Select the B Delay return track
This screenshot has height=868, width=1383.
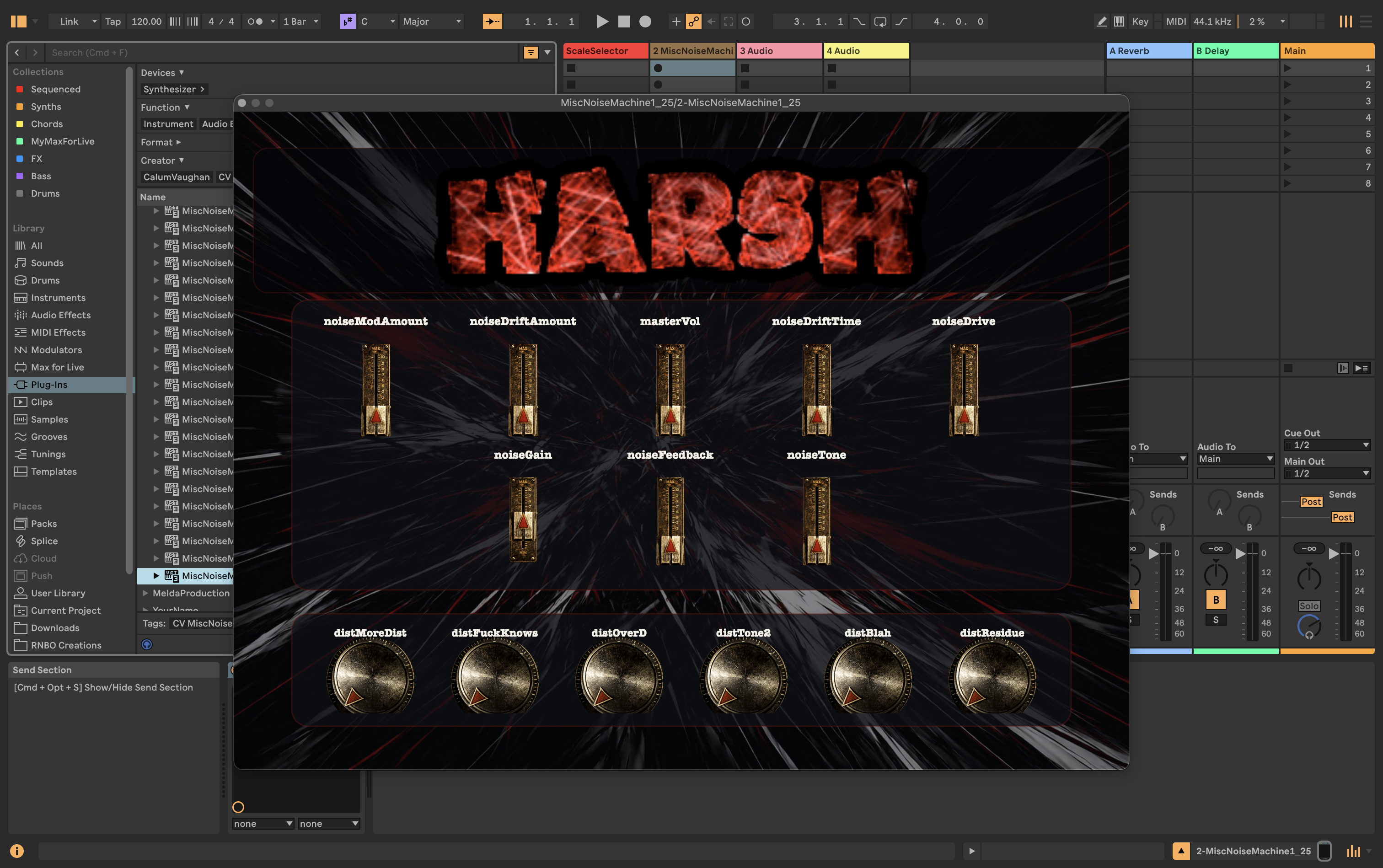[1235, 50]
